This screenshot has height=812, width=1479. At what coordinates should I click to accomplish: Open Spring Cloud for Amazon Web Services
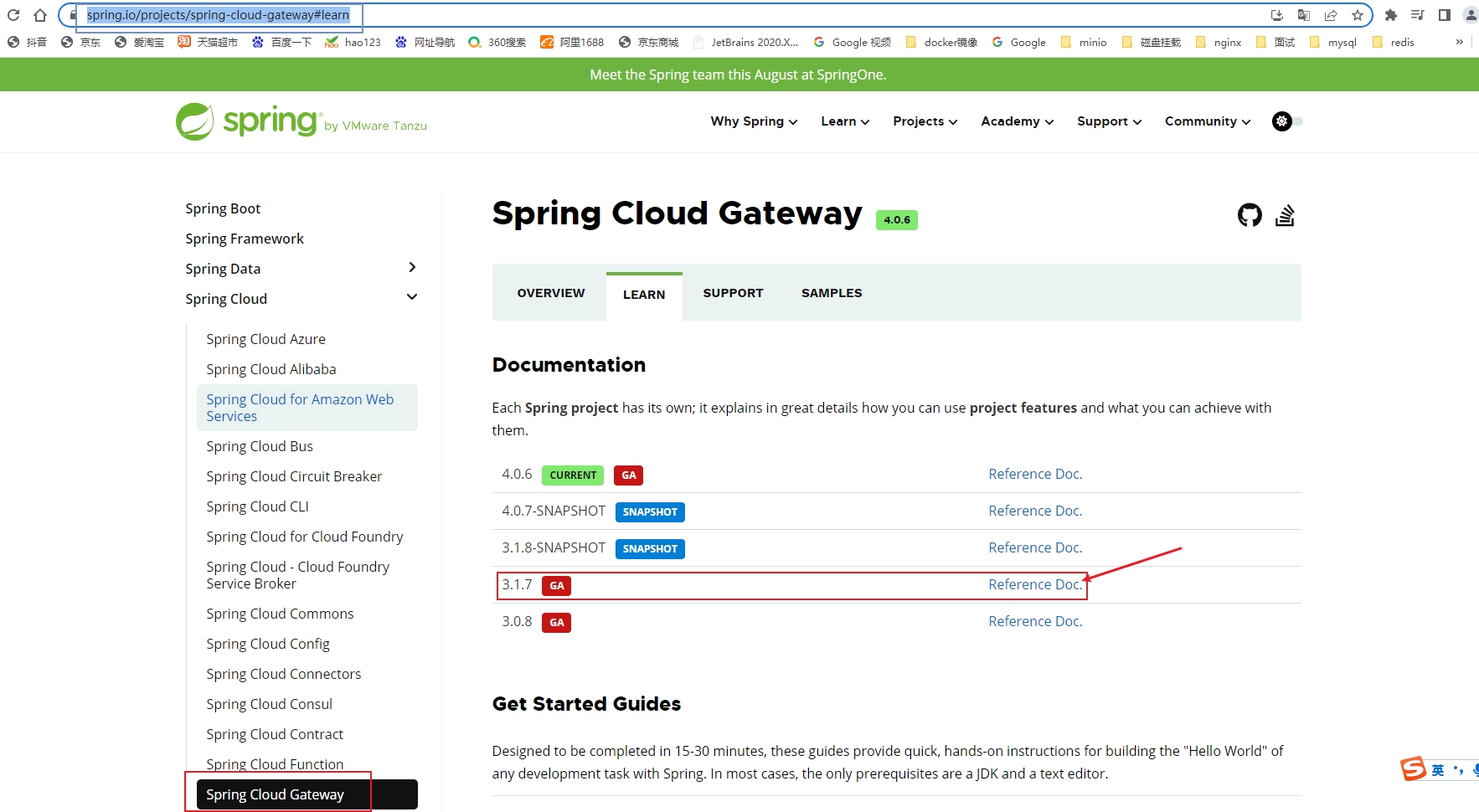[x=307, y=408]
